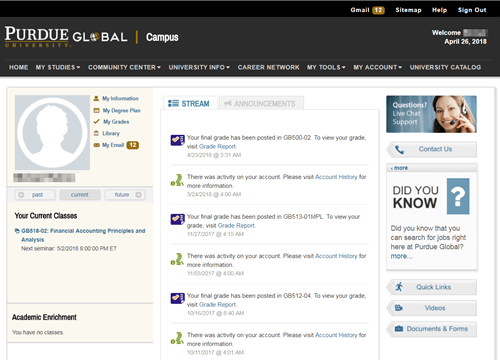The height and width of the screenshot is (360, 500).
Task: Click the Videos camera icon
Action: point(399,308)
